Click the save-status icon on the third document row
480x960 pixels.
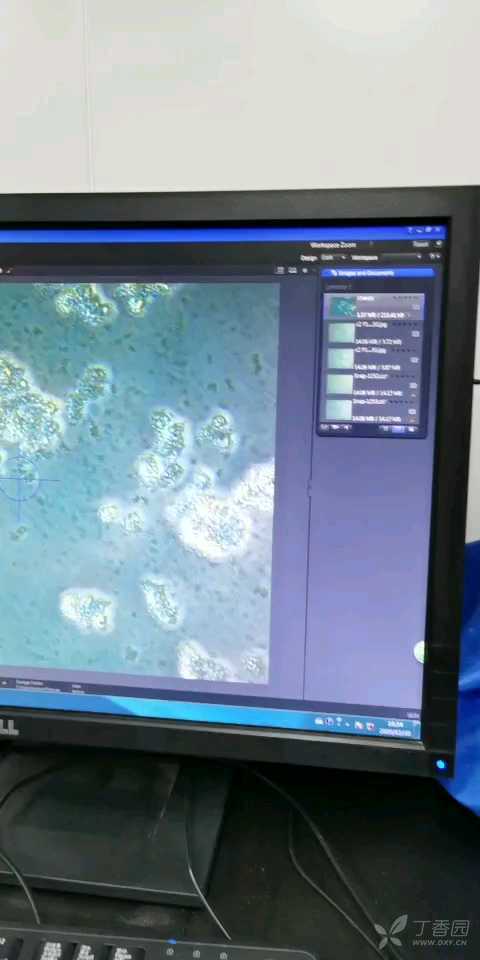414,360
